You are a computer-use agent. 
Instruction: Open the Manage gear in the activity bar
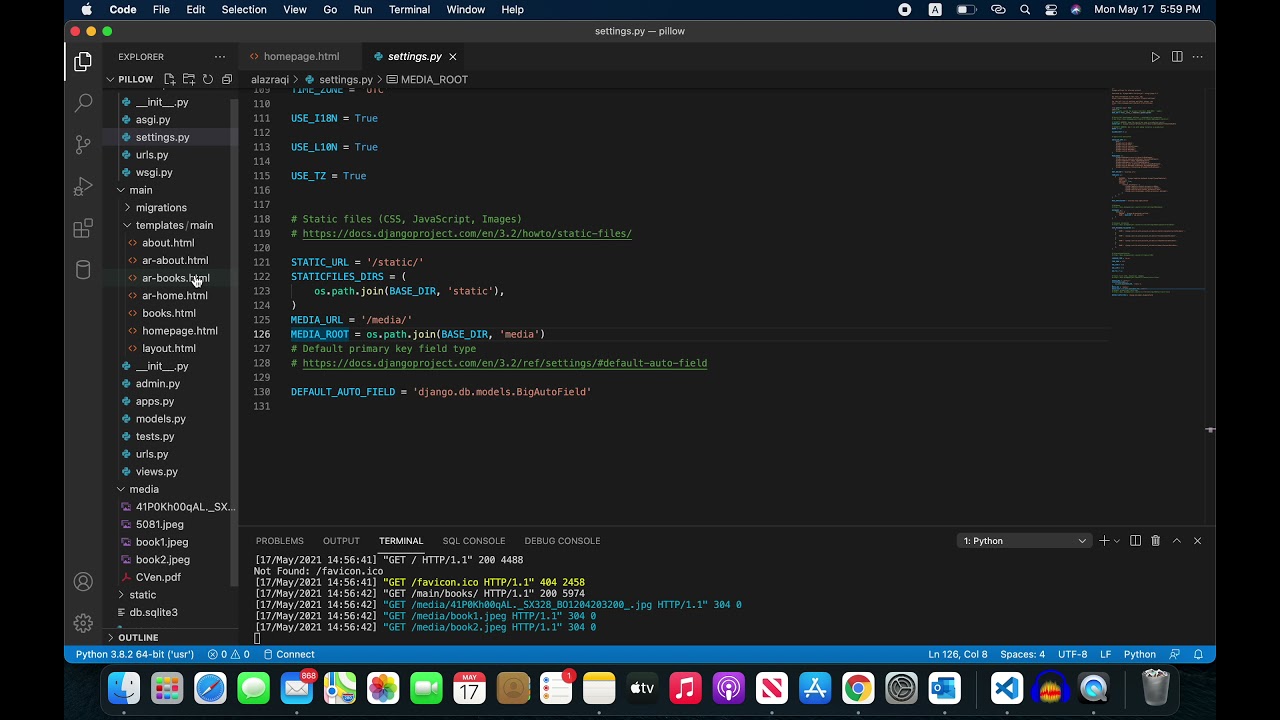[x=83, y=623]
